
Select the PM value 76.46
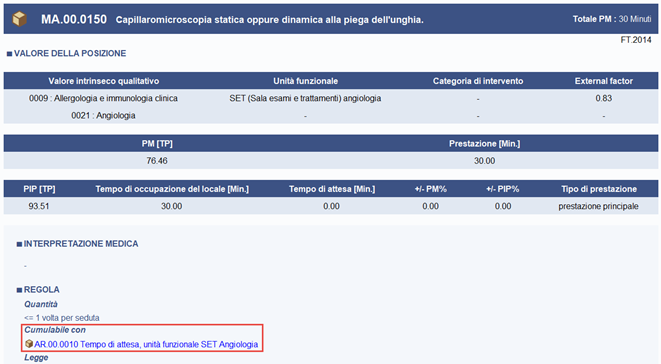157,161
